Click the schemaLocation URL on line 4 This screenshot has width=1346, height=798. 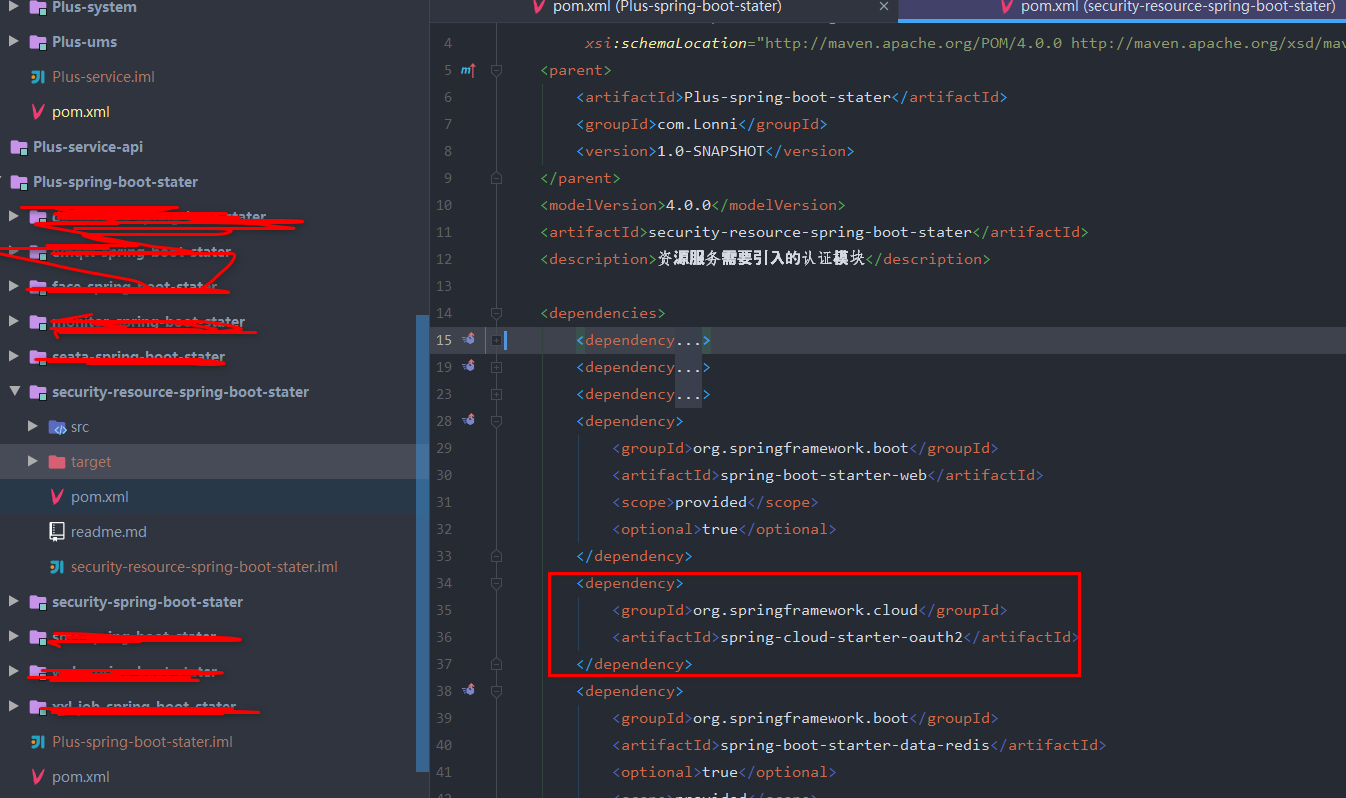[x=1055, y=44]
